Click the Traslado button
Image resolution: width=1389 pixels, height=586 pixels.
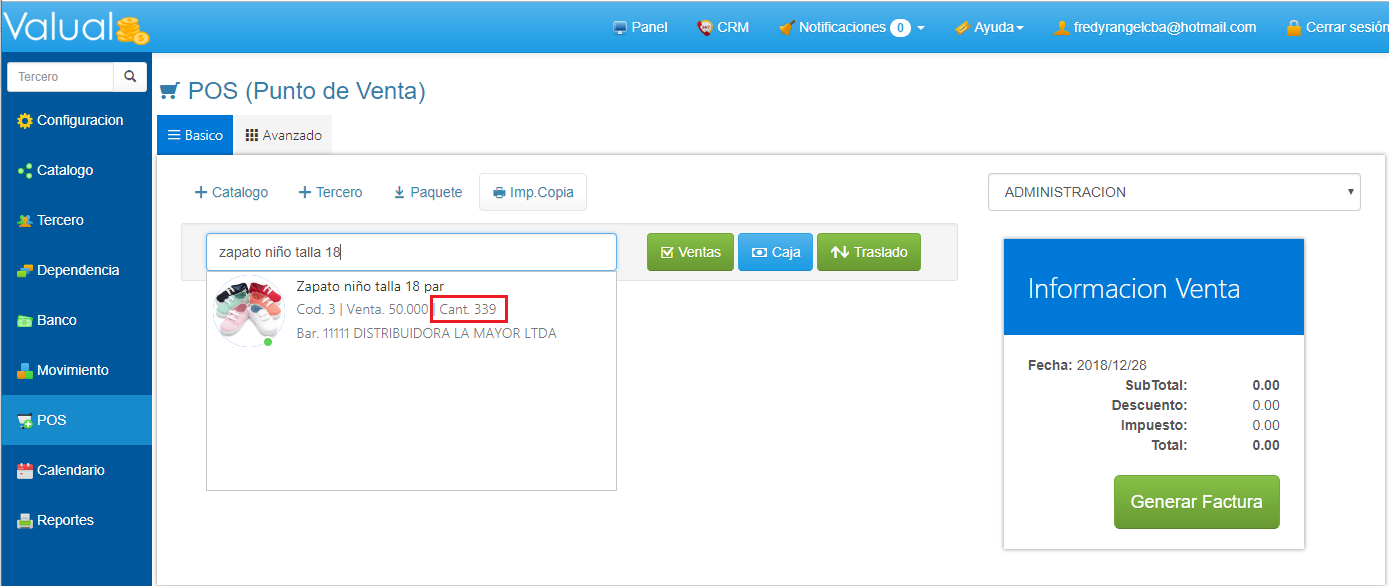pos(868,252)
